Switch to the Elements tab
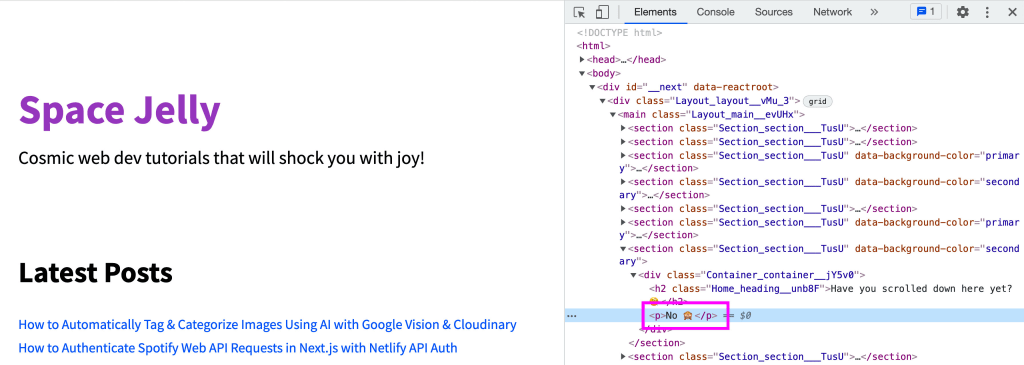The image size is (1024, 365). [655, 12]
